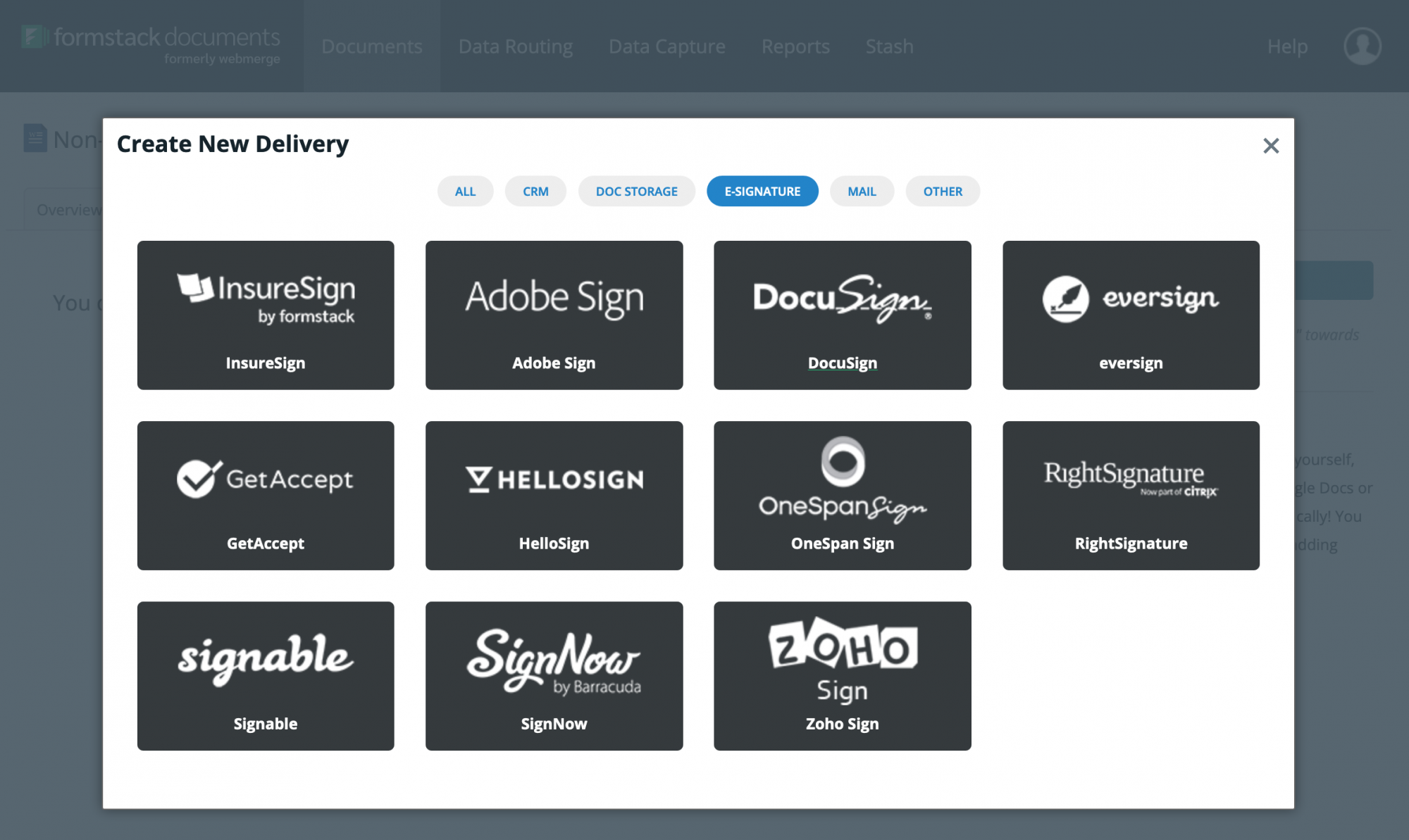This screenshot has width=1409, height=840.
Task: Choose the GetAccept delivery tile
Action: click(x=266, y=495)
